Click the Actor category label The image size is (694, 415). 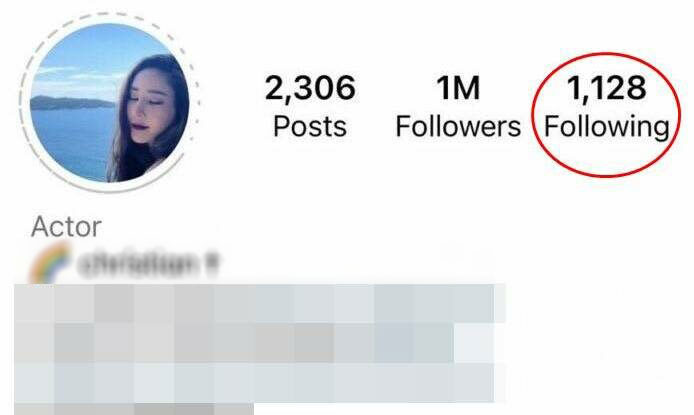[x=66, y=227]
